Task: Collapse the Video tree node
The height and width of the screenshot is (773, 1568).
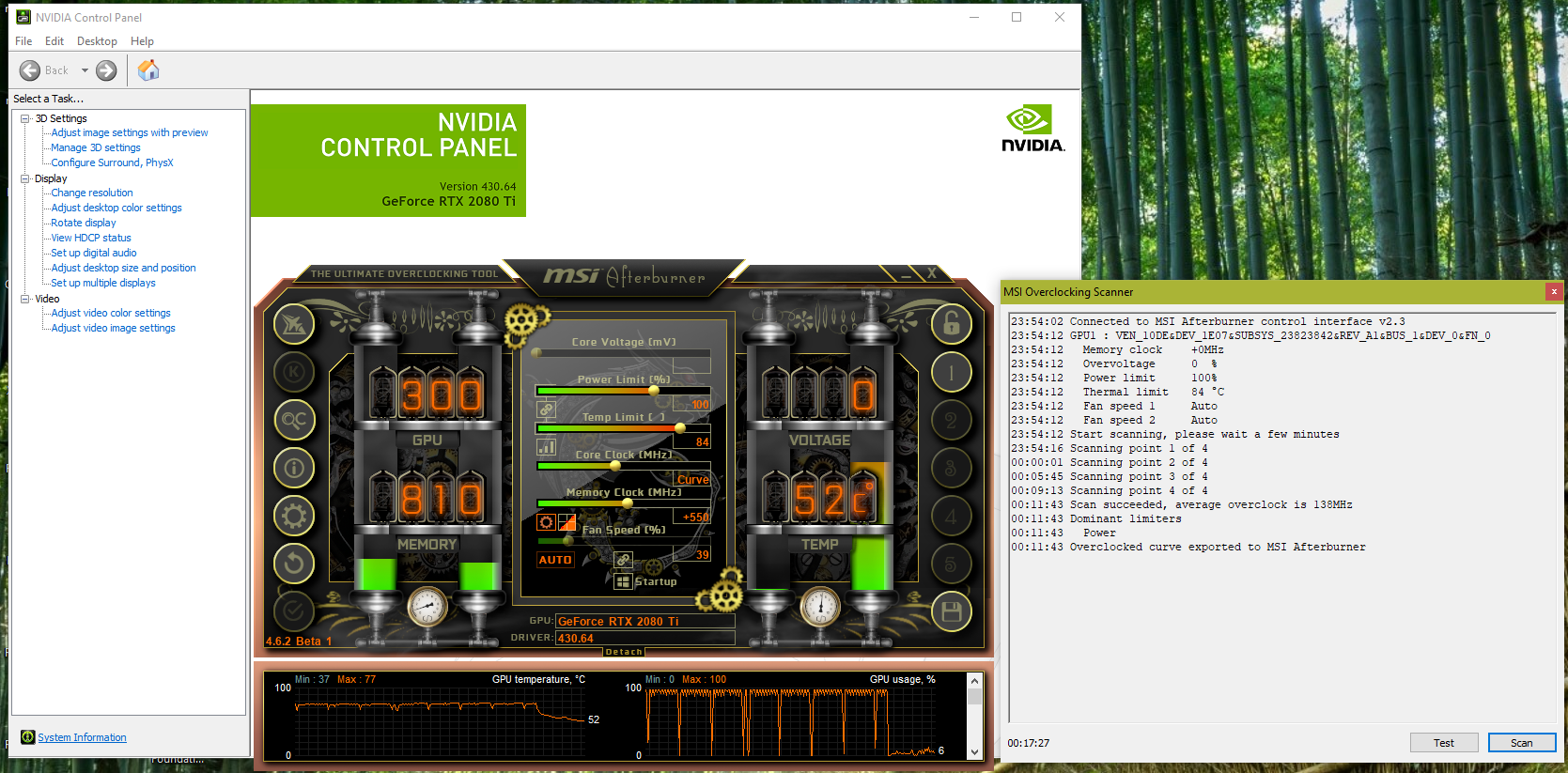Action: click(x=25, y=299)
